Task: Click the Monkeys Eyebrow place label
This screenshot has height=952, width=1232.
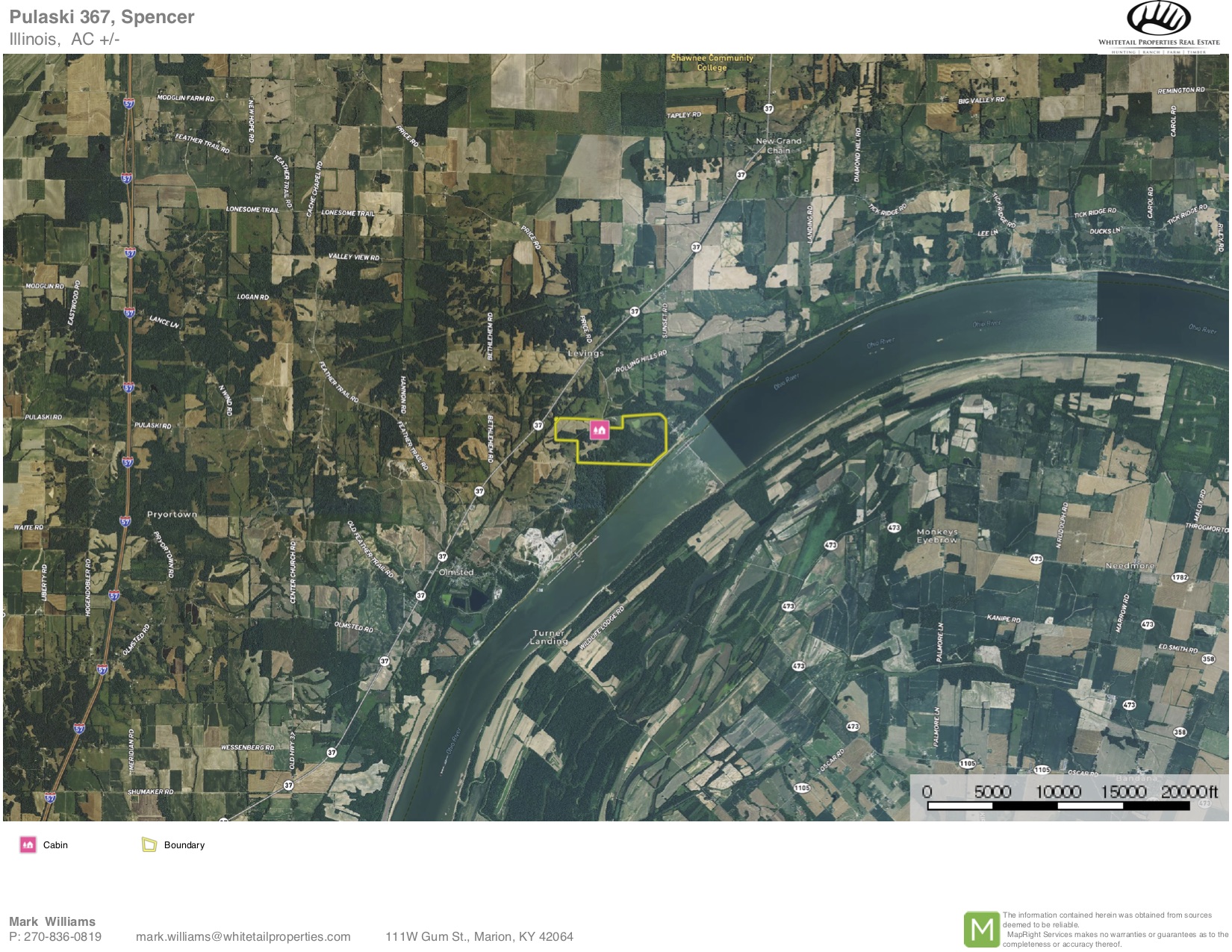Action: coord(937,535)
